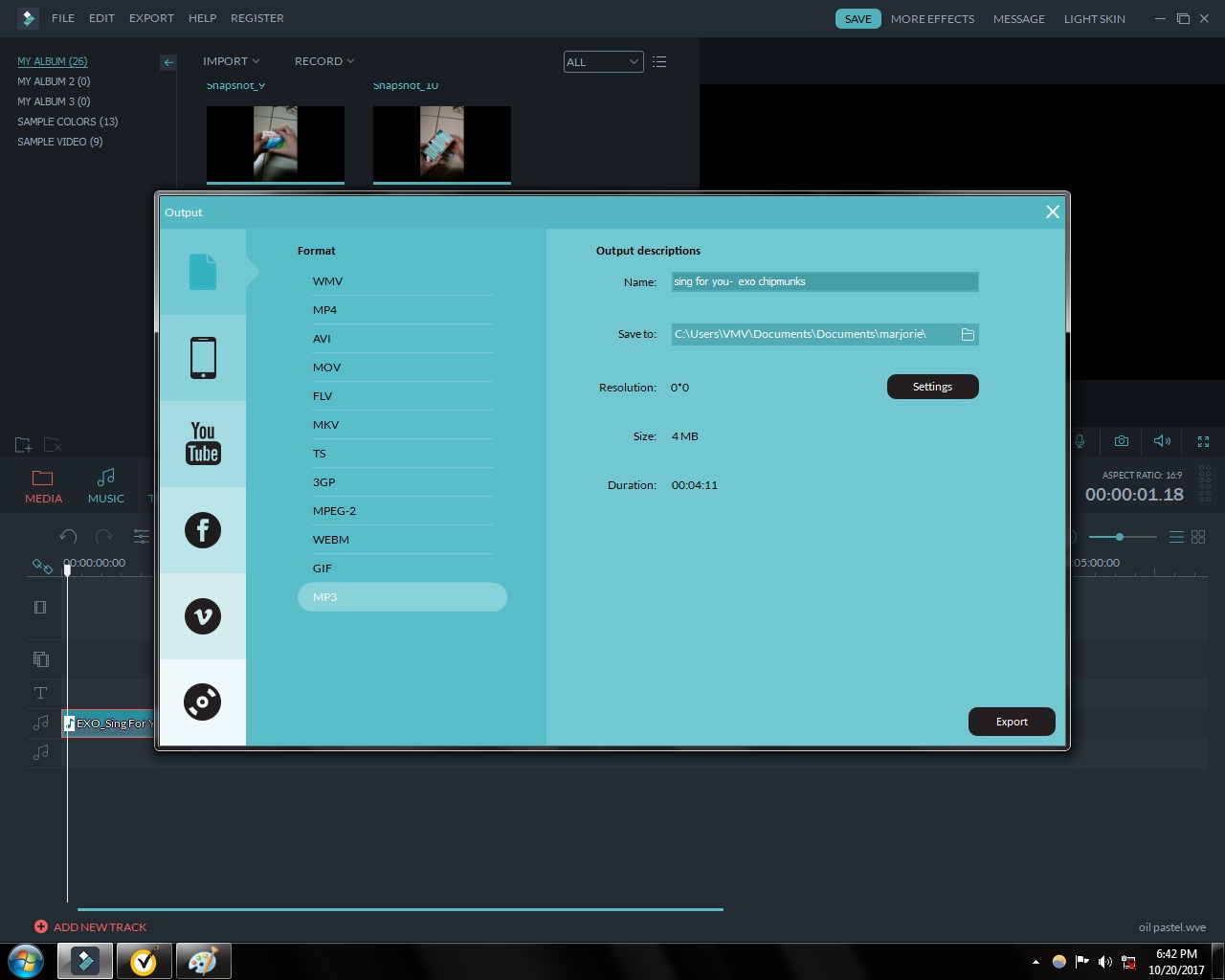Select SAMPLE VIDEO (9) in library
1225x980 pixels.
[60, 142]
